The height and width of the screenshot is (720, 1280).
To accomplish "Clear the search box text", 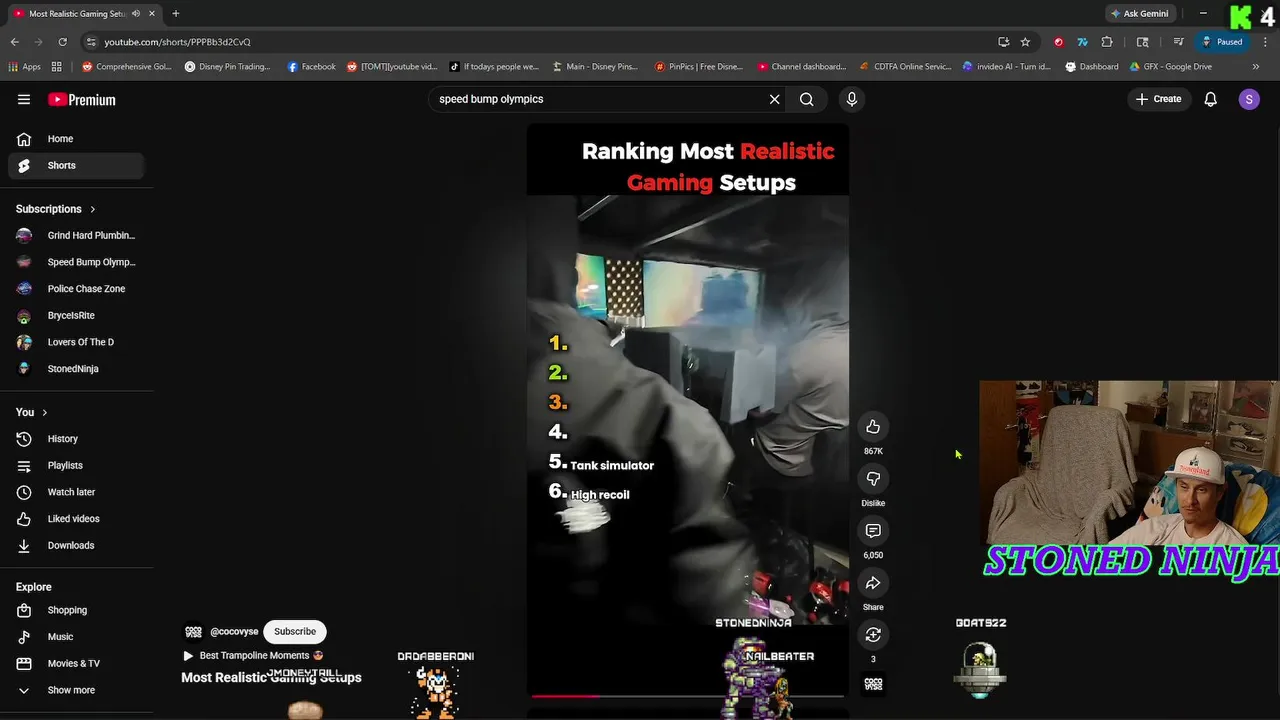I will click(774, 99).
